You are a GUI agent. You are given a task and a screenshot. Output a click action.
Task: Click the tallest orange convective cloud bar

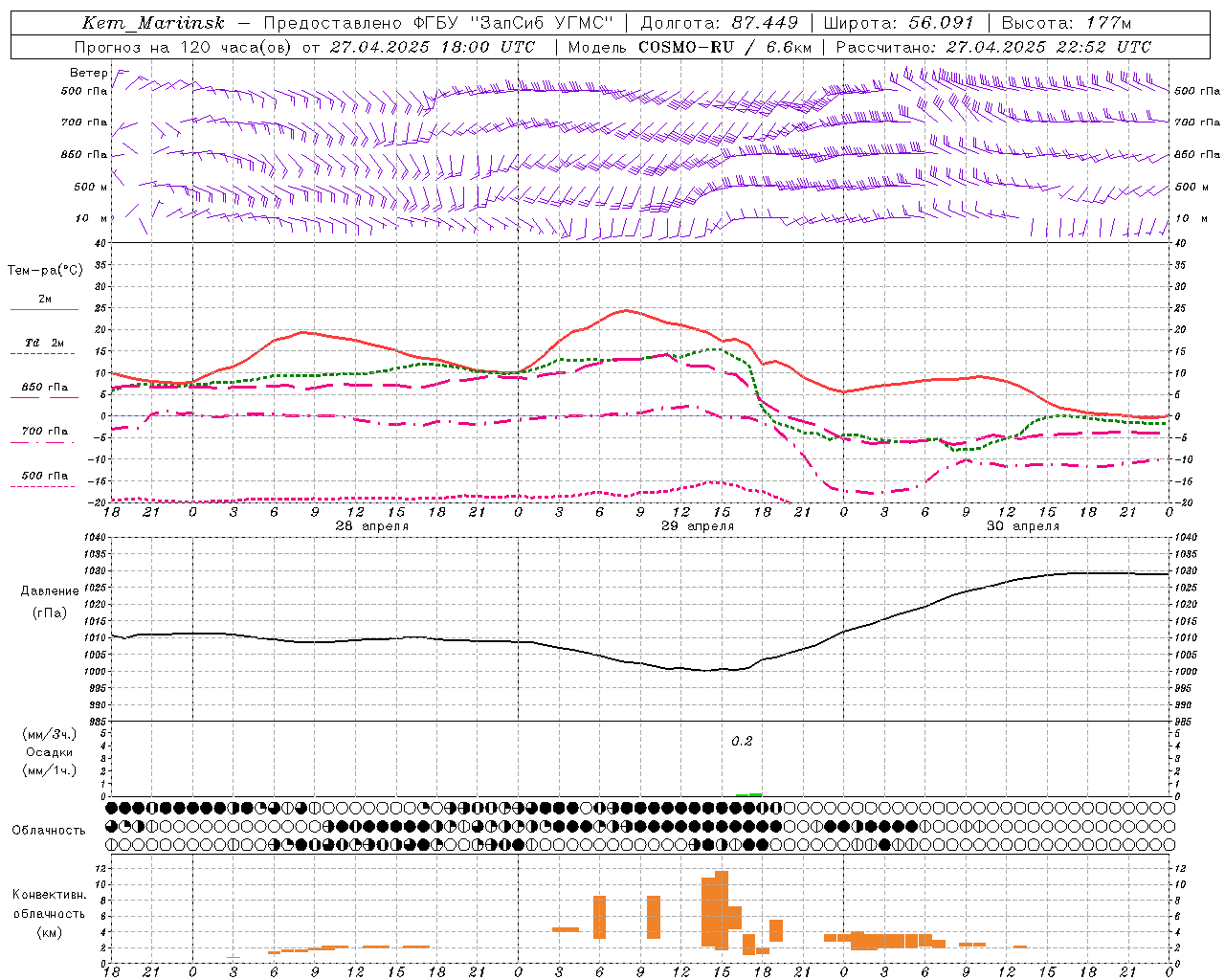pos(722,910)
